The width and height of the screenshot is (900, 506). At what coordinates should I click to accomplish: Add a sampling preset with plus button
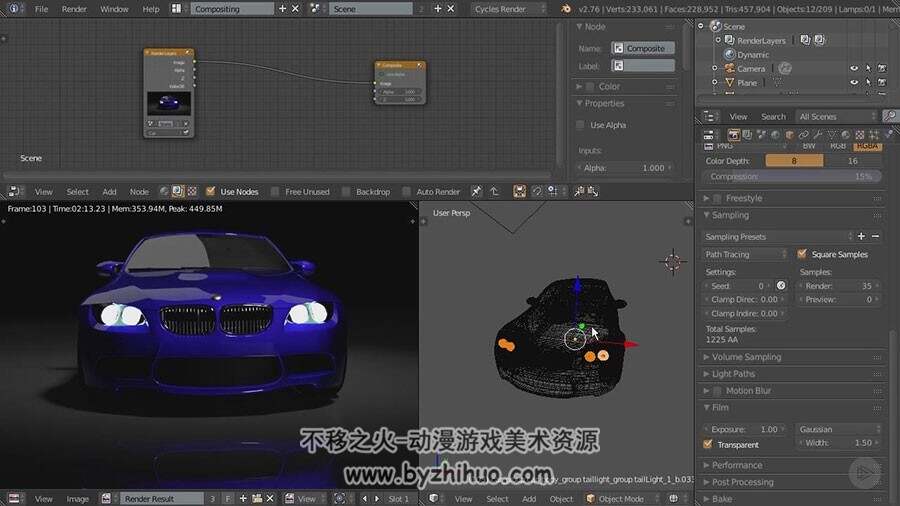click(861, 236)
